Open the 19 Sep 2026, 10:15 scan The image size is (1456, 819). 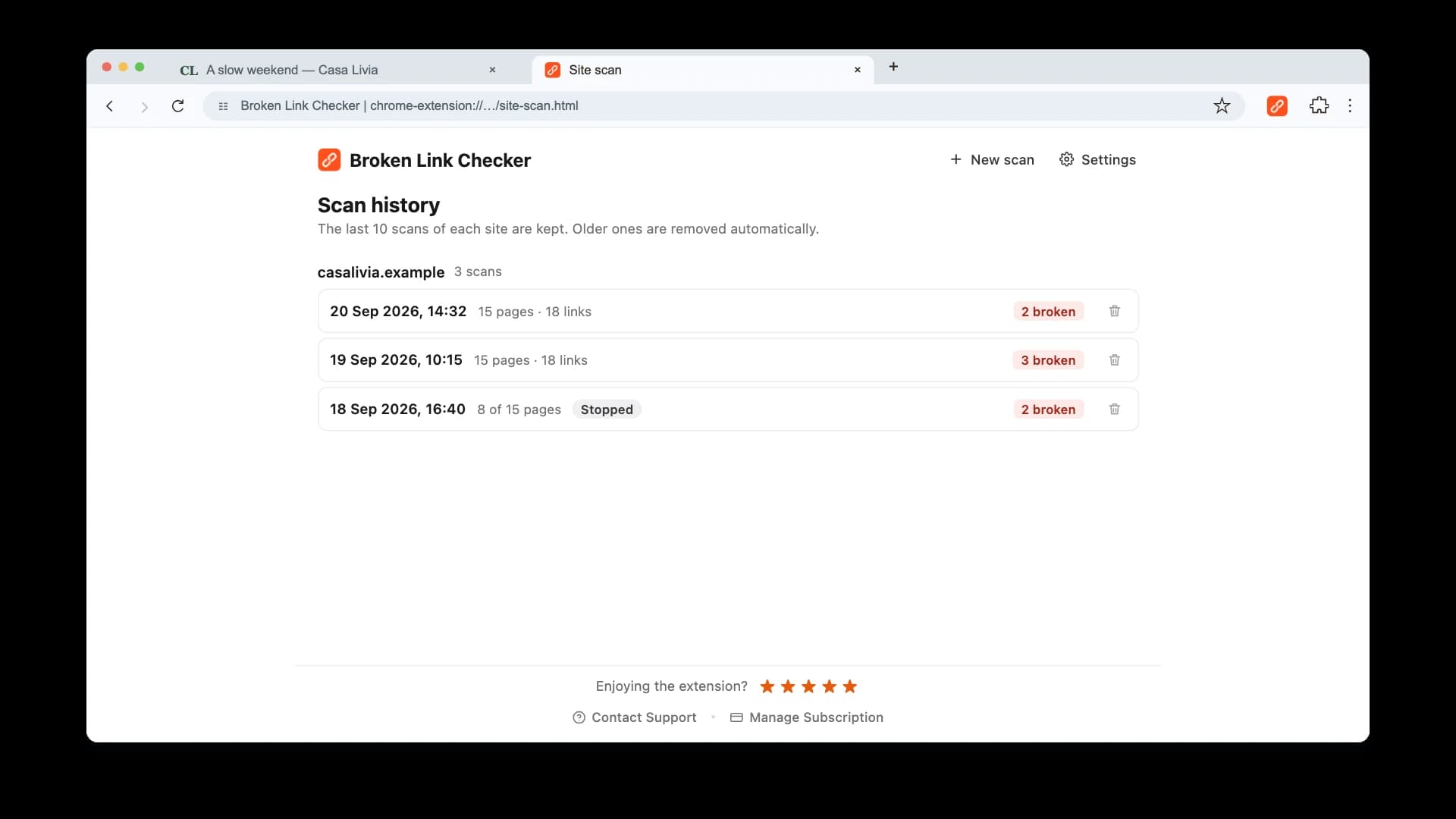click(x=728, y=360)
